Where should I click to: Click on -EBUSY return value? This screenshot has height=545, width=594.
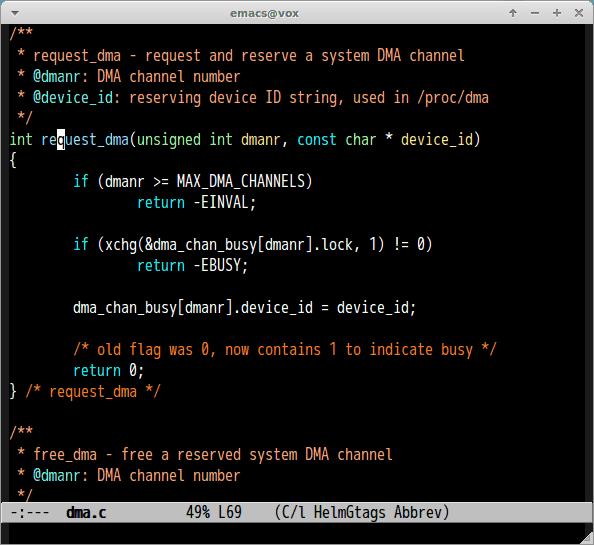pos(217,265)
